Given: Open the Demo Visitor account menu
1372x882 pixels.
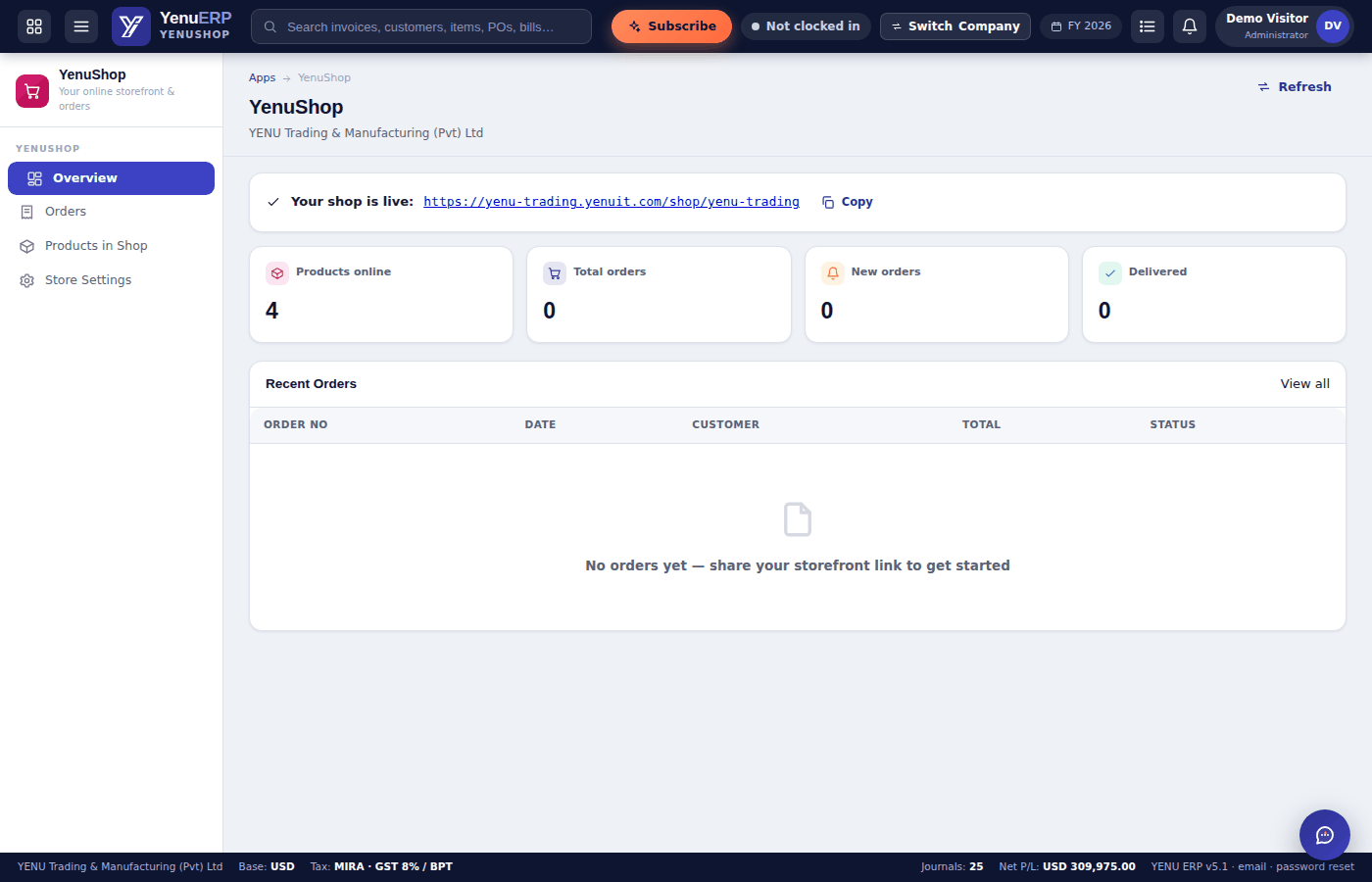Looking at the screenshot, I should pyautogui.click(x=1285, y=26).
